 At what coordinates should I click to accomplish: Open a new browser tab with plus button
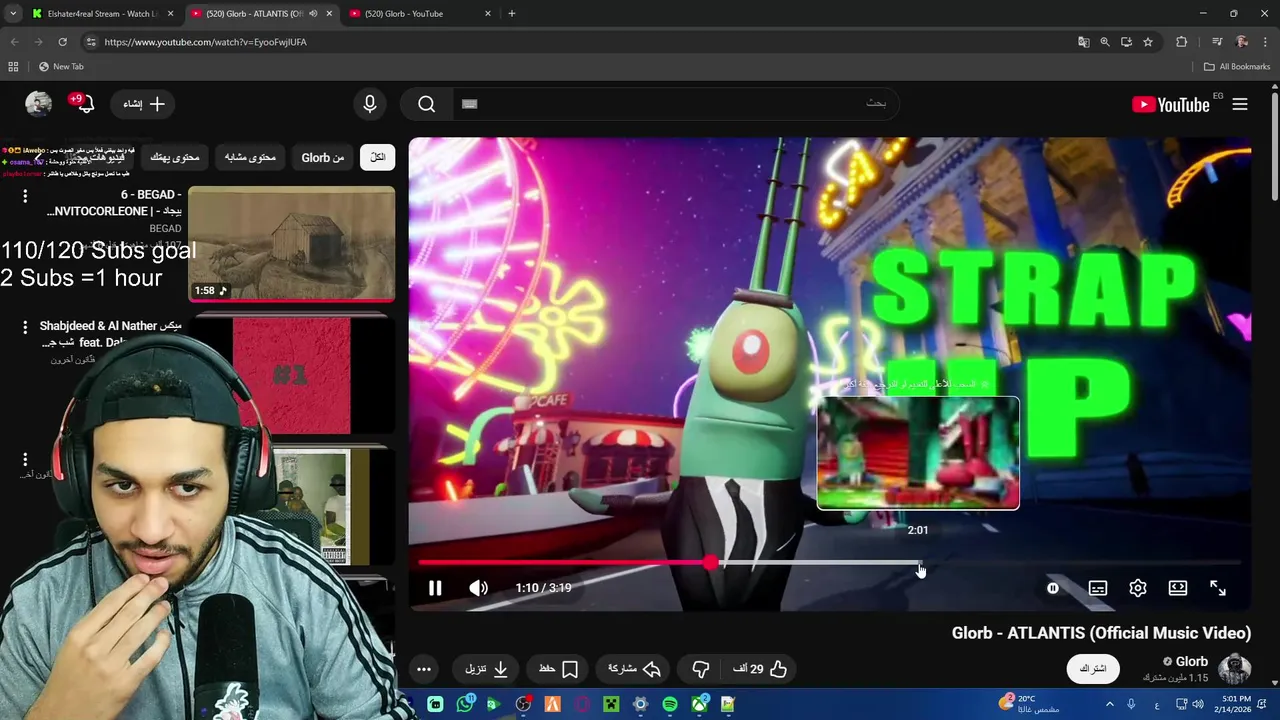pos(512,14)
